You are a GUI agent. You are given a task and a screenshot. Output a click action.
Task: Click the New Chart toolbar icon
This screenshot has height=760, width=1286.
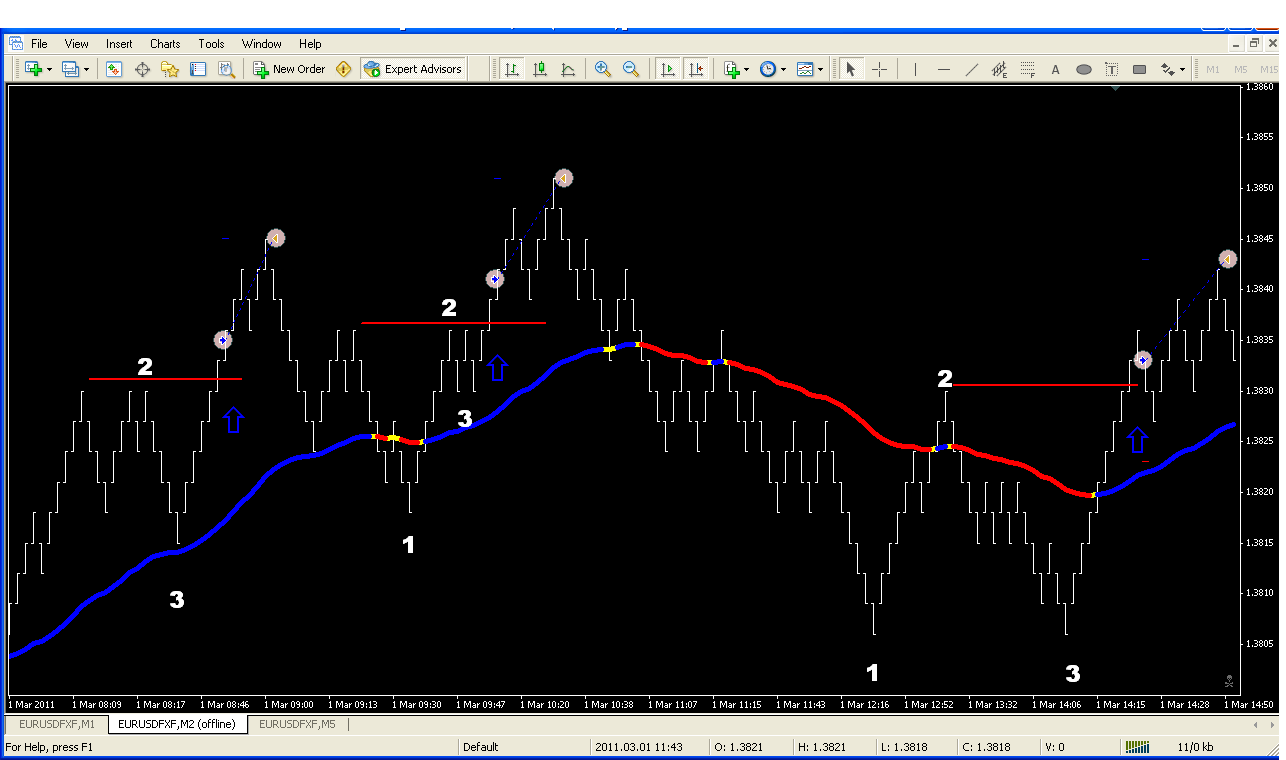coord(33,69)
